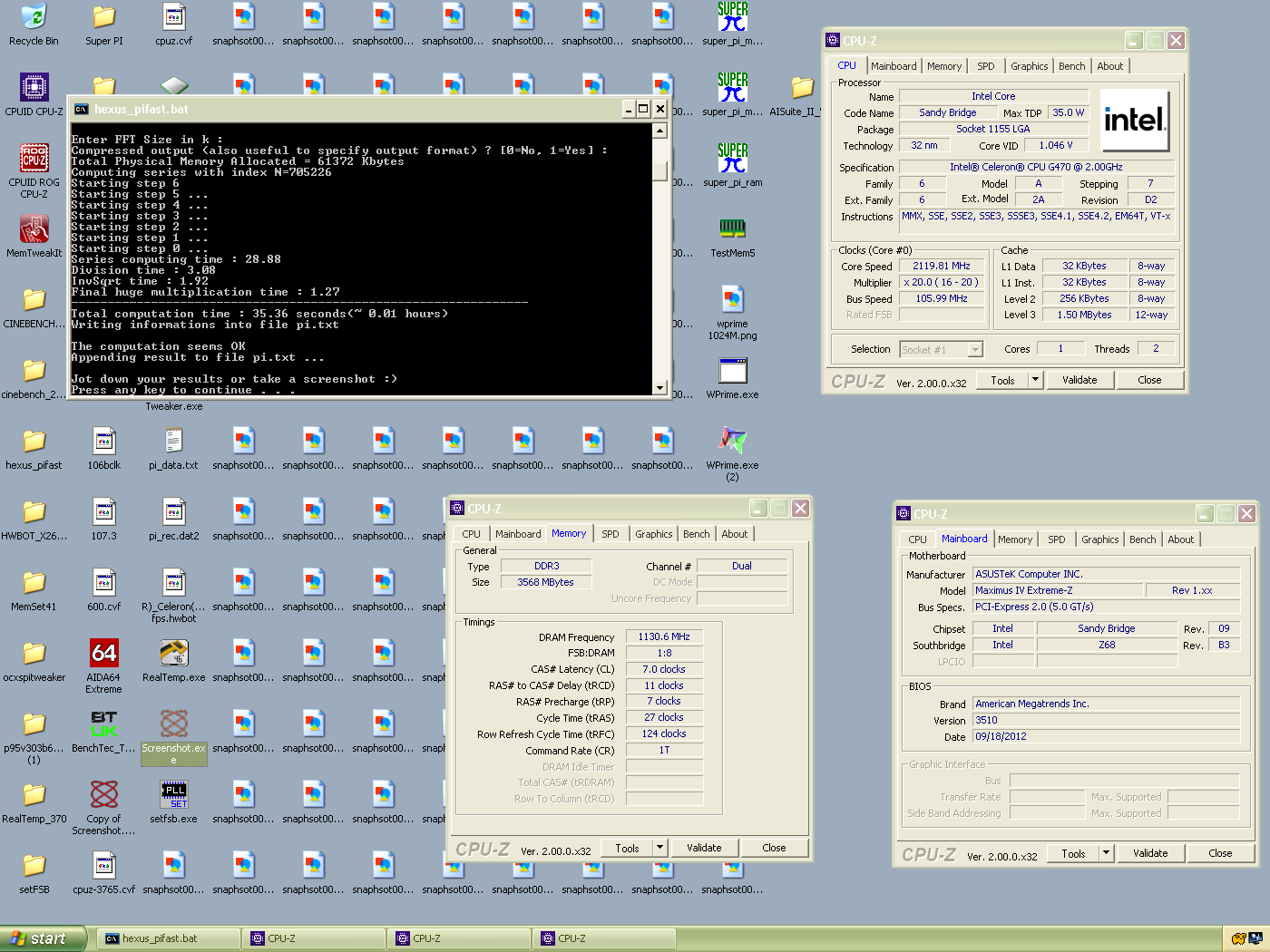Click scroll-up arrow in hexus_pifast console
1270x952 pixels.
click(659, 131)
